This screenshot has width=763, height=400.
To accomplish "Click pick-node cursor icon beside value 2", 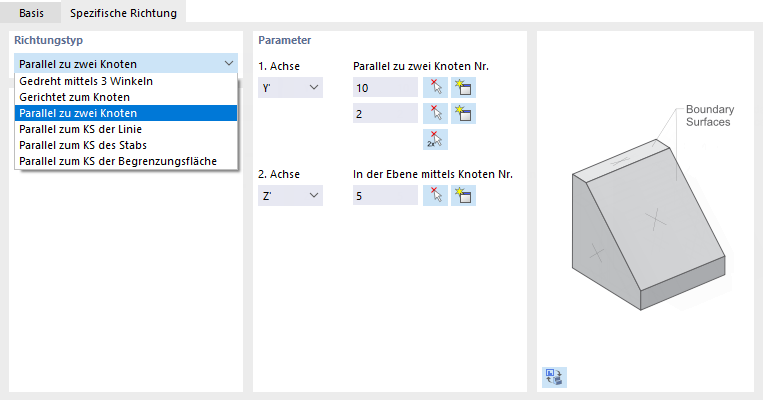I will pos(435,113).
